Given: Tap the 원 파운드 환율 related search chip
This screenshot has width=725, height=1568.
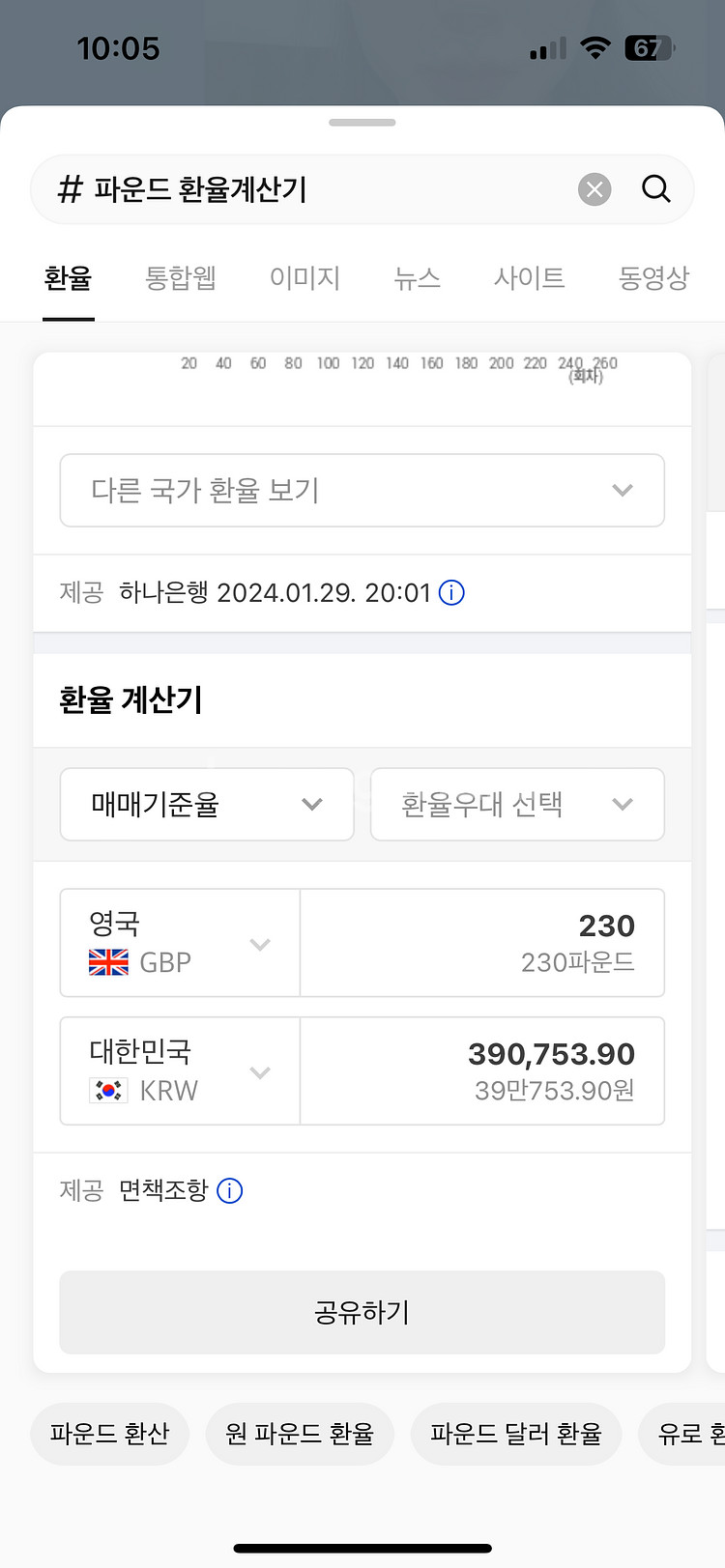Looking at the screenshot, I should pyautogui.click(x=300, y=1434).
